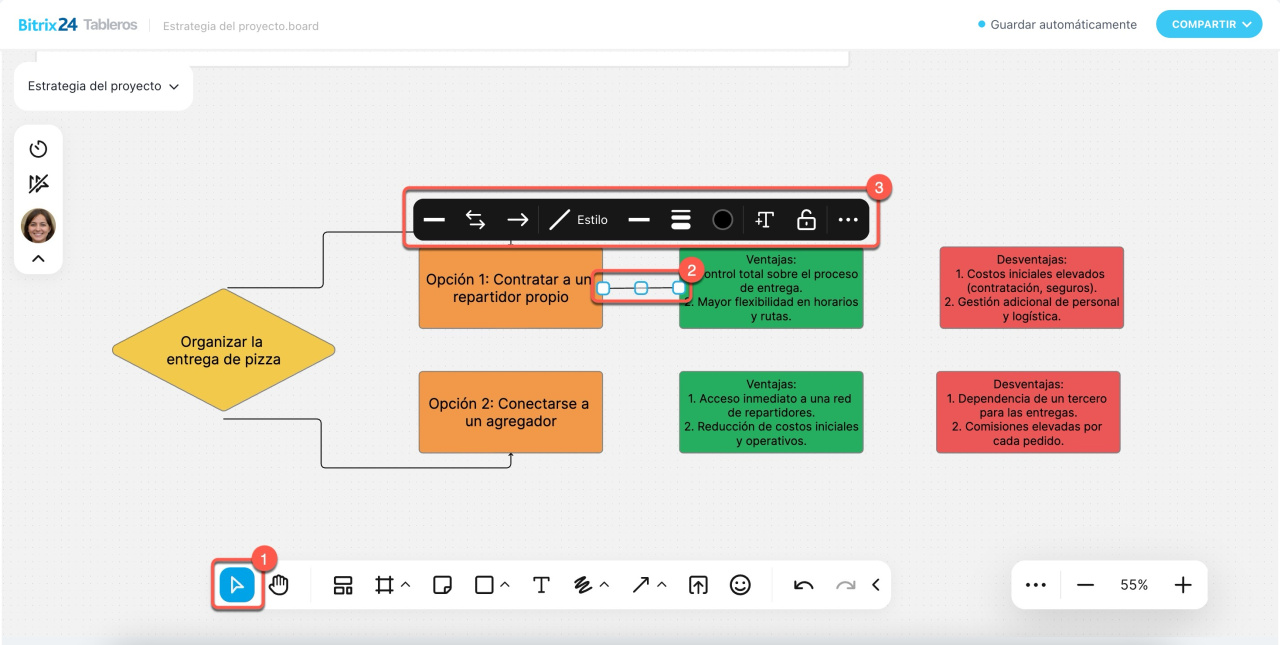Add text label to the connector
The height and width of the screenshot is (645, 1280).
(x=764, y=220)
